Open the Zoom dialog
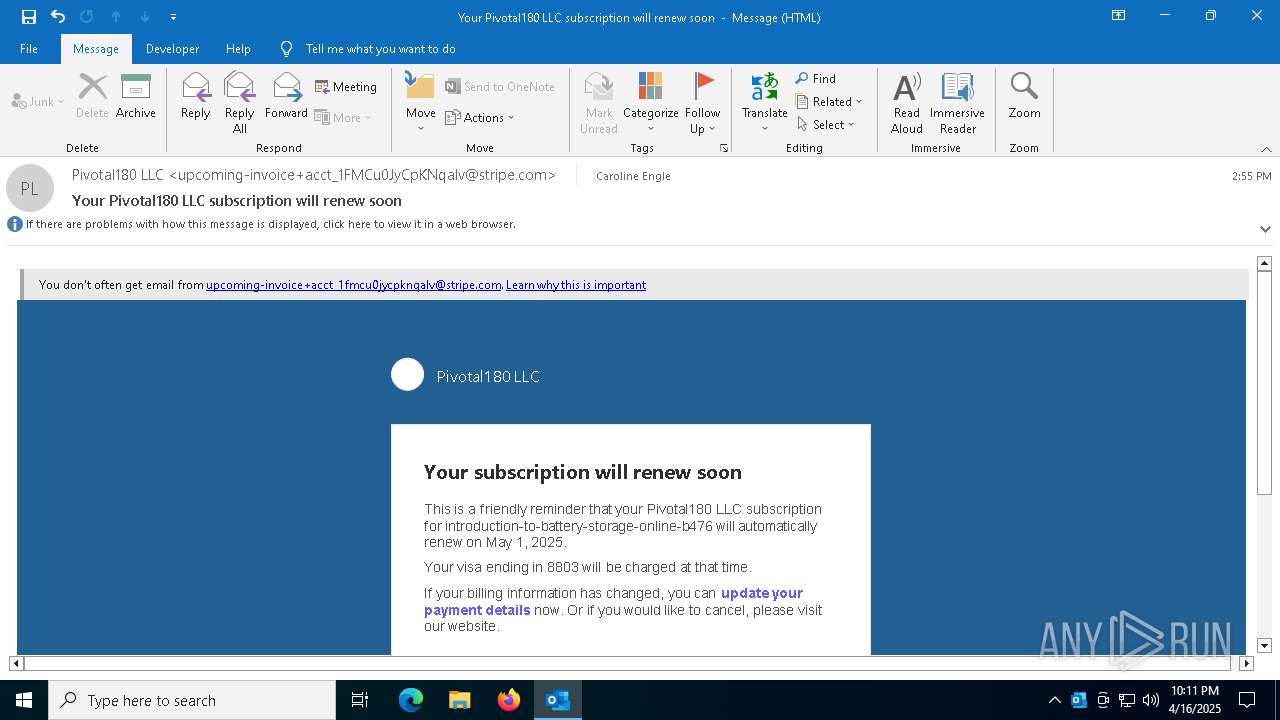The height and width of the screenshot is (720, 1280). 1024,96
